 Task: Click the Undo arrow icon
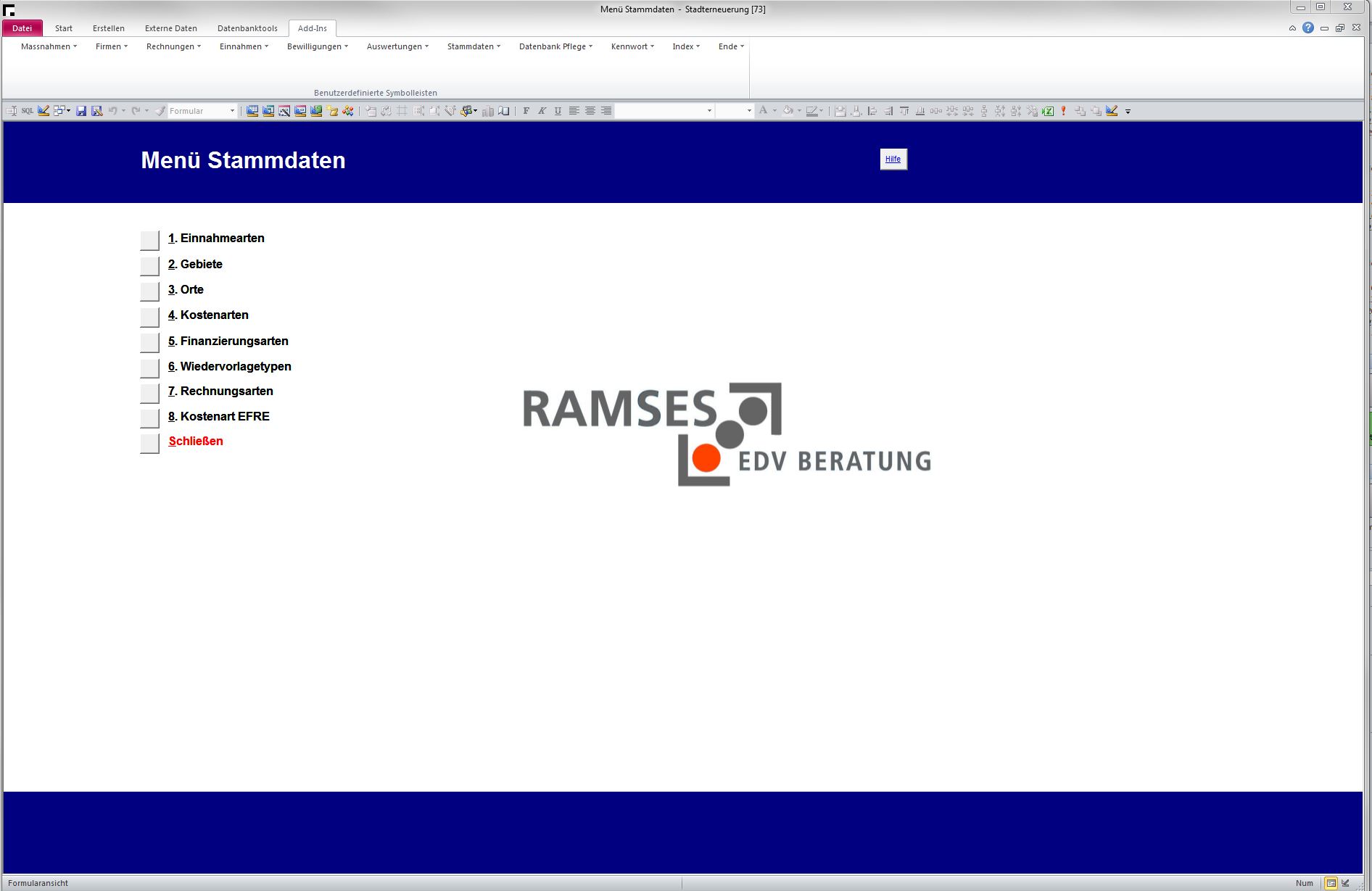click(113, 111)
